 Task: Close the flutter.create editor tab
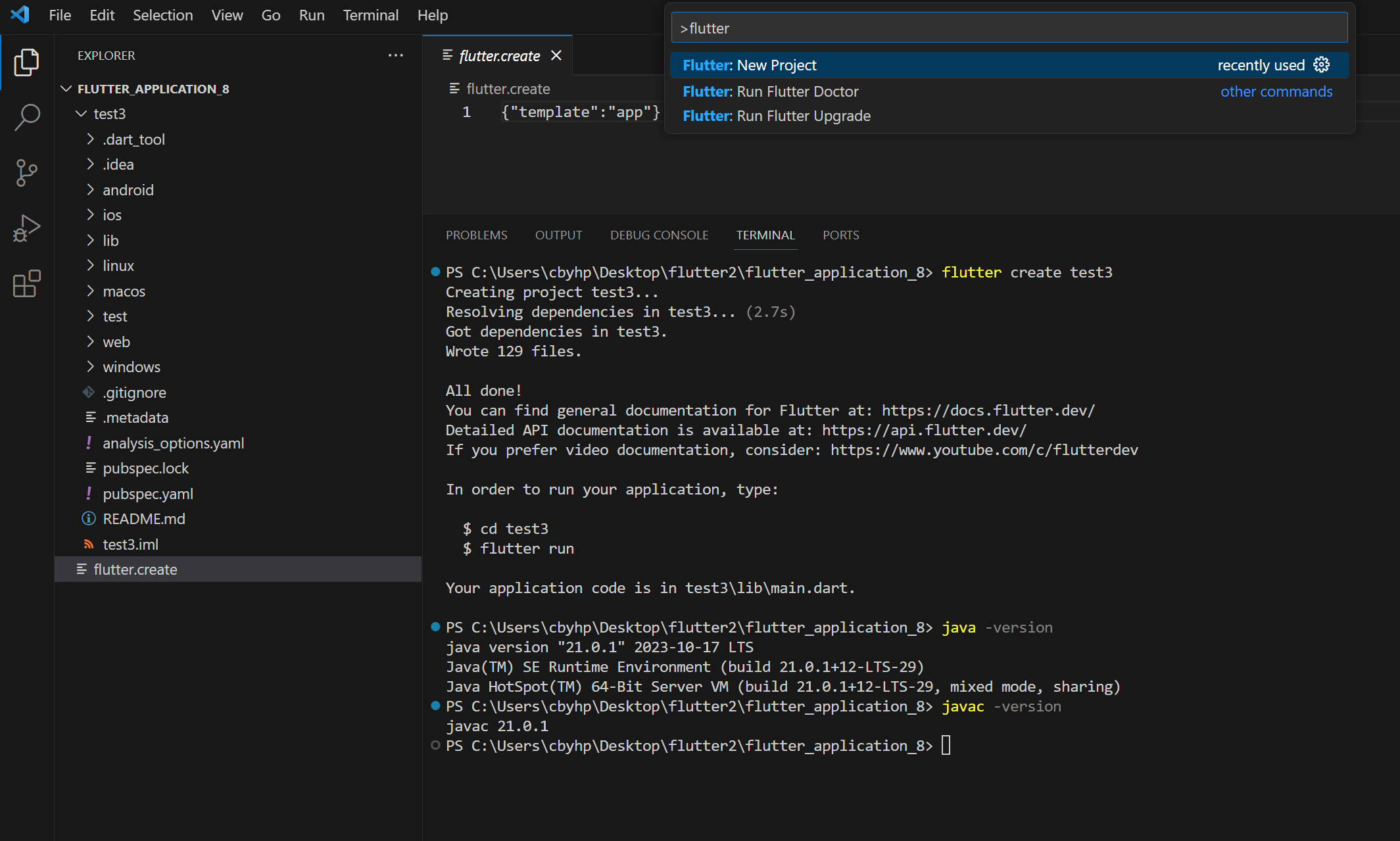point(556,55)
